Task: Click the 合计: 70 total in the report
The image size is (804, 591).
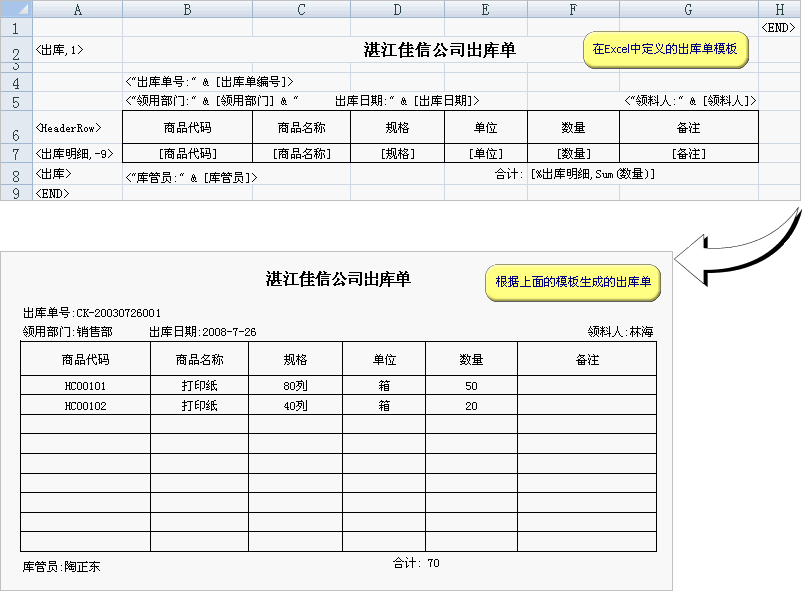Action: (x=416, y=563)
